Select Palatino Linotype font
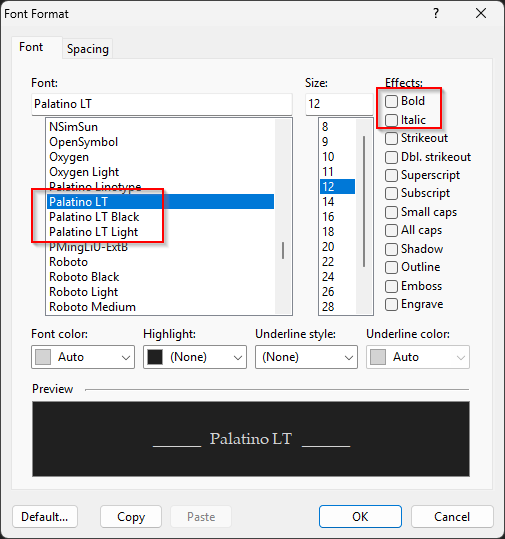505x539 pixels. (161, 187)
